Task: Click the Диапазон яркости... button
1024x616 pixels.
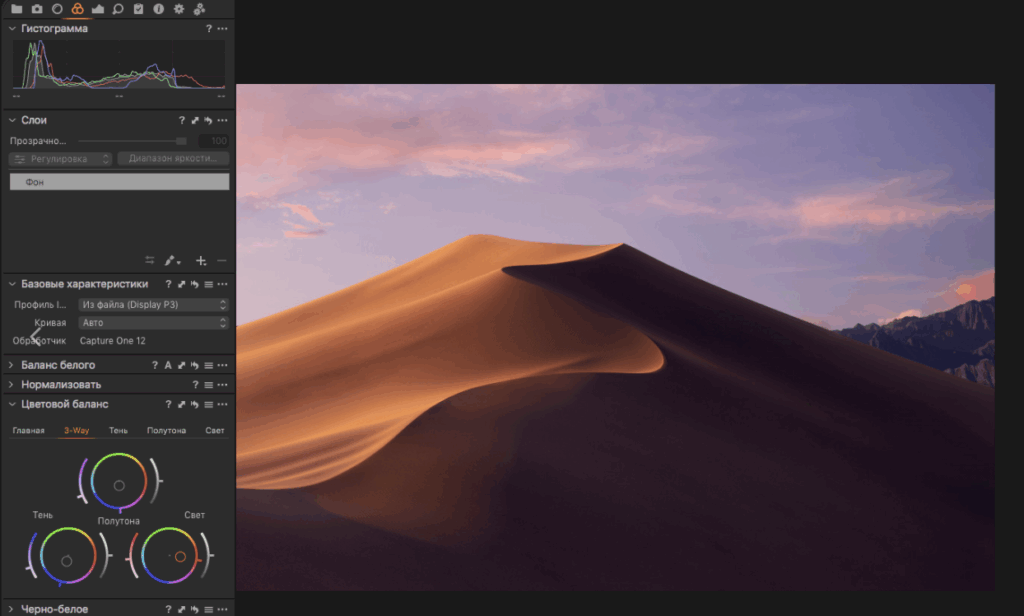Action: pos(173,159)
